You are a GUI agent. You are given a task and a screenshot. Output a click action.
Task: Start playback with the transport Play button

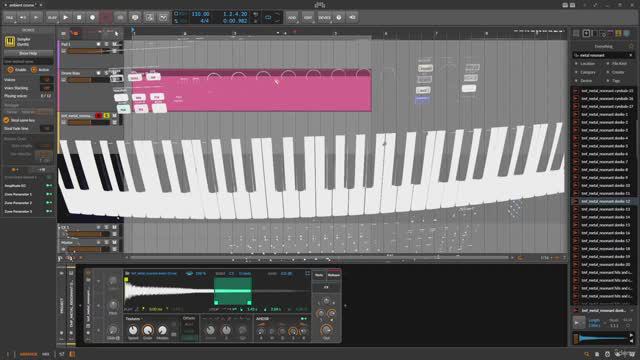point(66,18)
